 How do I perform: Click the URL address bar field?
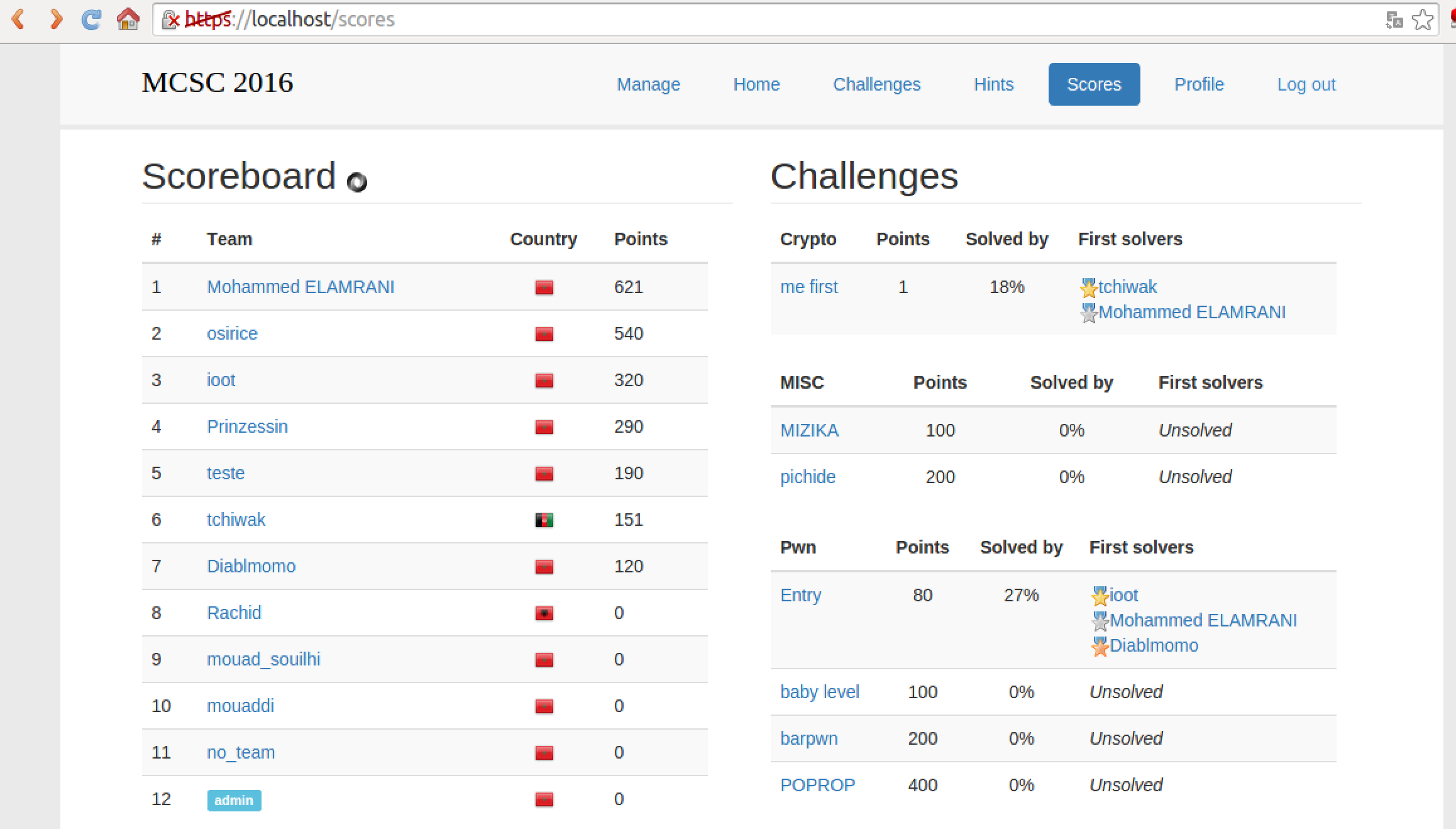[x=754, y=19]
